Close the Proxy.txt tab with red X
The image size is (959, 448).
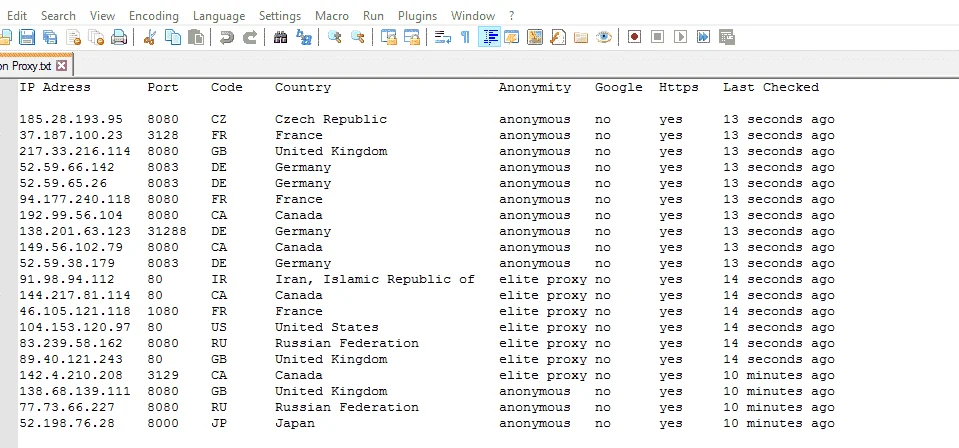tap(61, 65)
